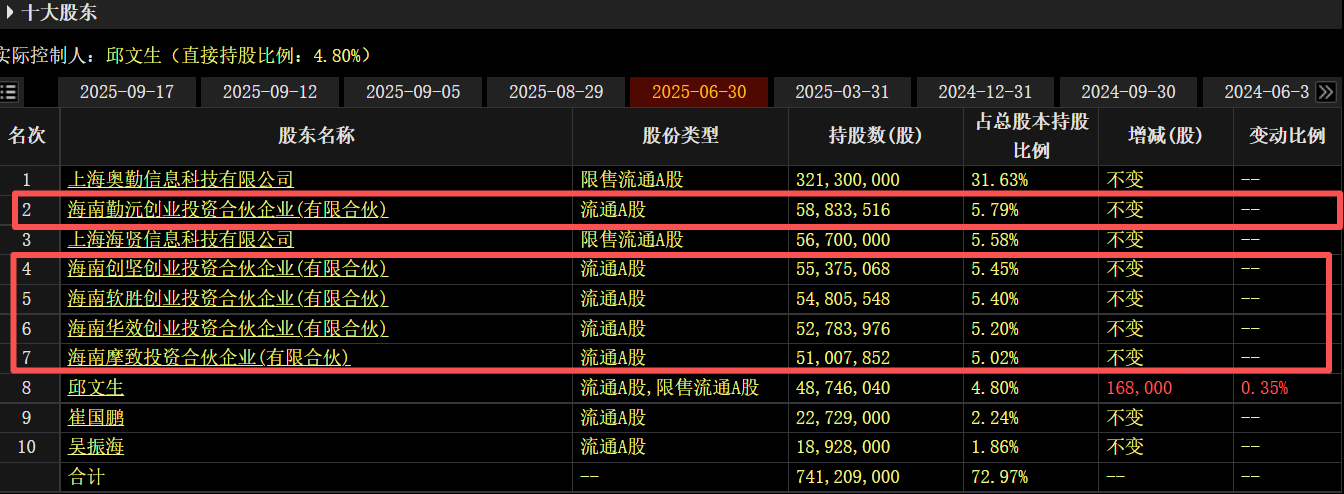The width and height of the screenshot is (1344, 494).
Task: Collapse the 十大股东 section triangle
Action: [10, 13]
